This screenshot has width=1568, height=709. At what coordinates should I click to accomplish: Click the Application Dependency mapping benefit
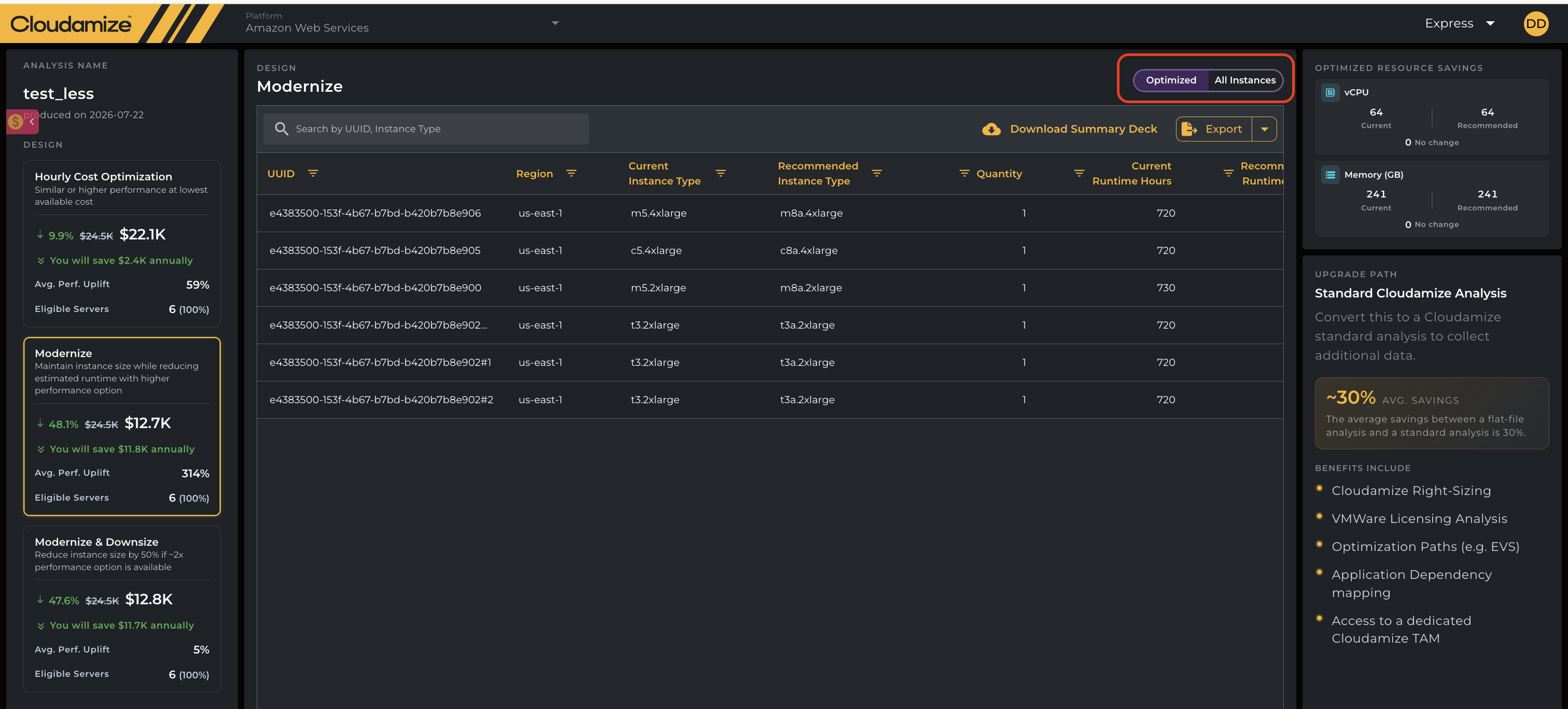(x=1411, y=583)
